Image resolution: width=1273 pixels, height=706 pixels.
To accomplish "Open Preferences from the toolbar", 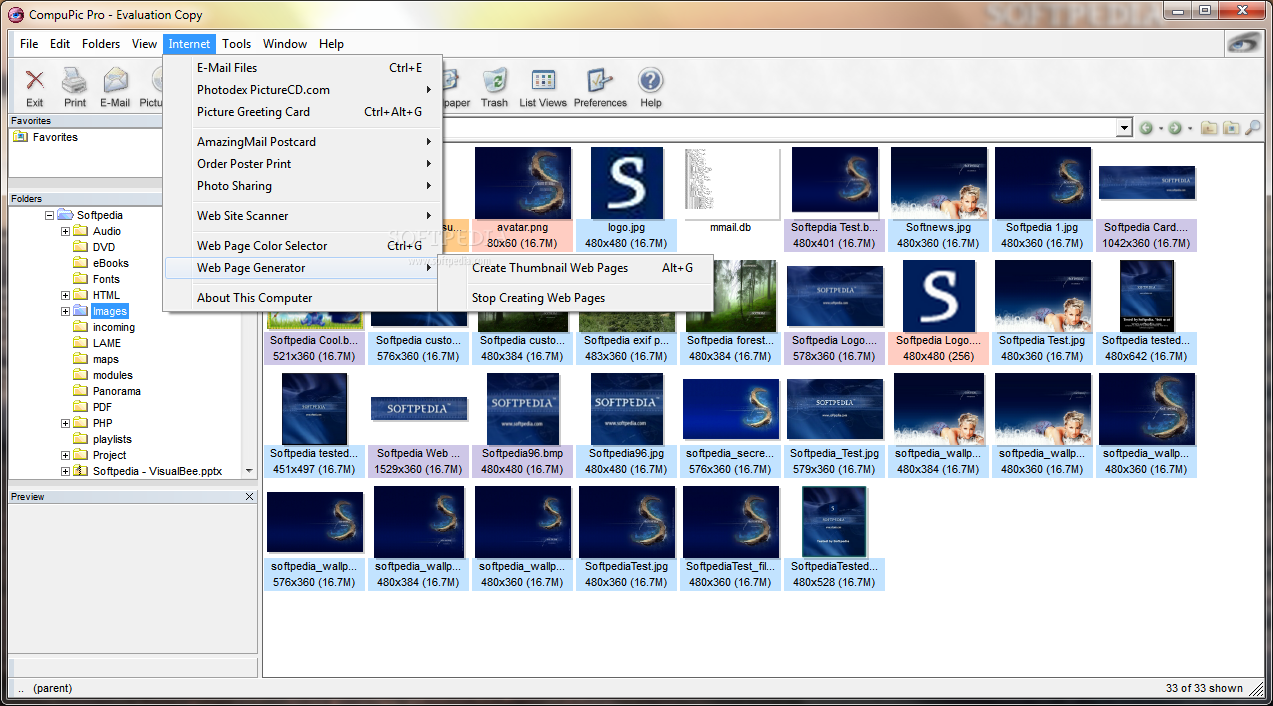I will [600, 81].
